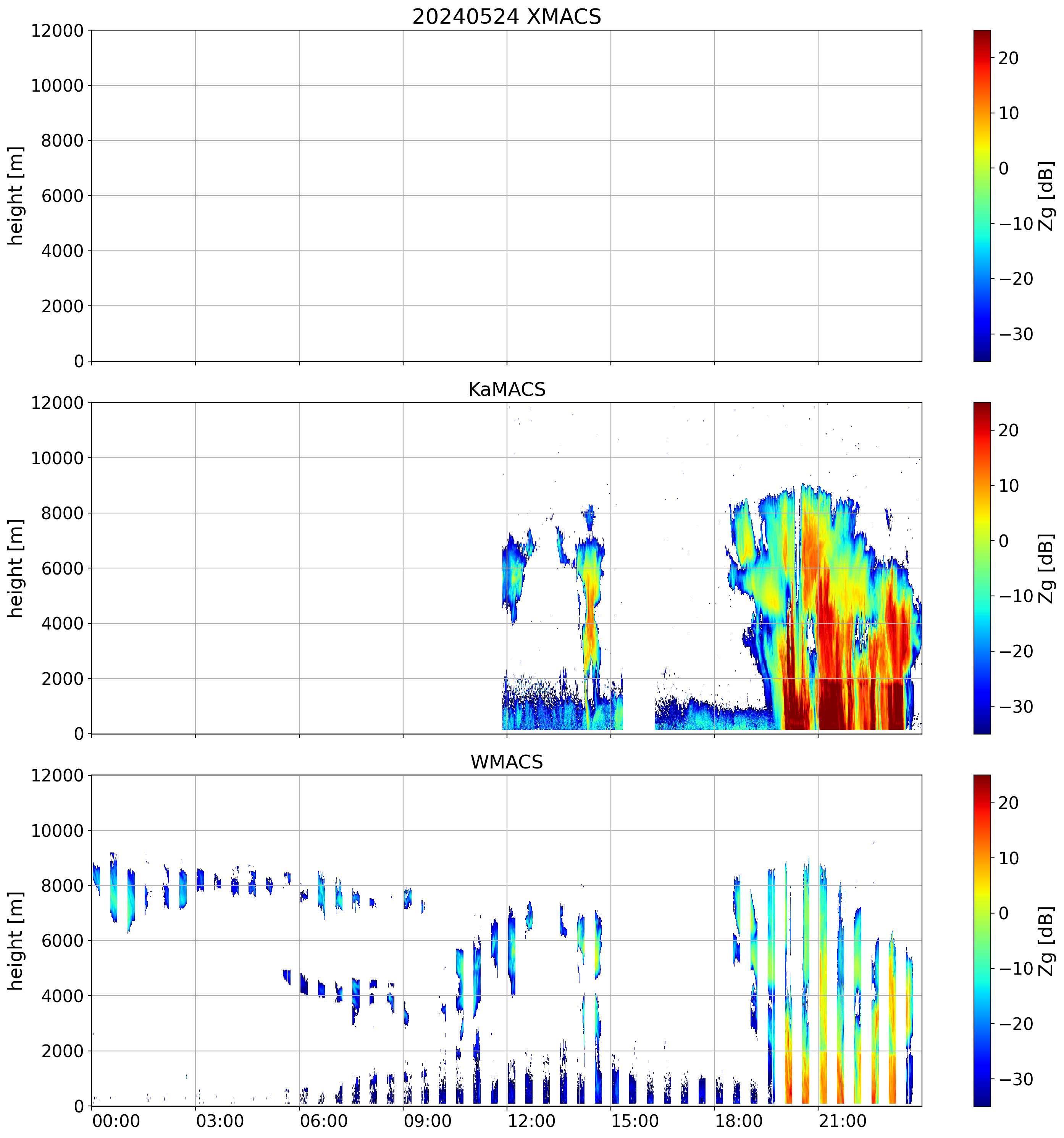Viewport: 1064px width, 1138px height.
Task: Click the XMACS height [m] axis label
Action: (x=15, y=196)
